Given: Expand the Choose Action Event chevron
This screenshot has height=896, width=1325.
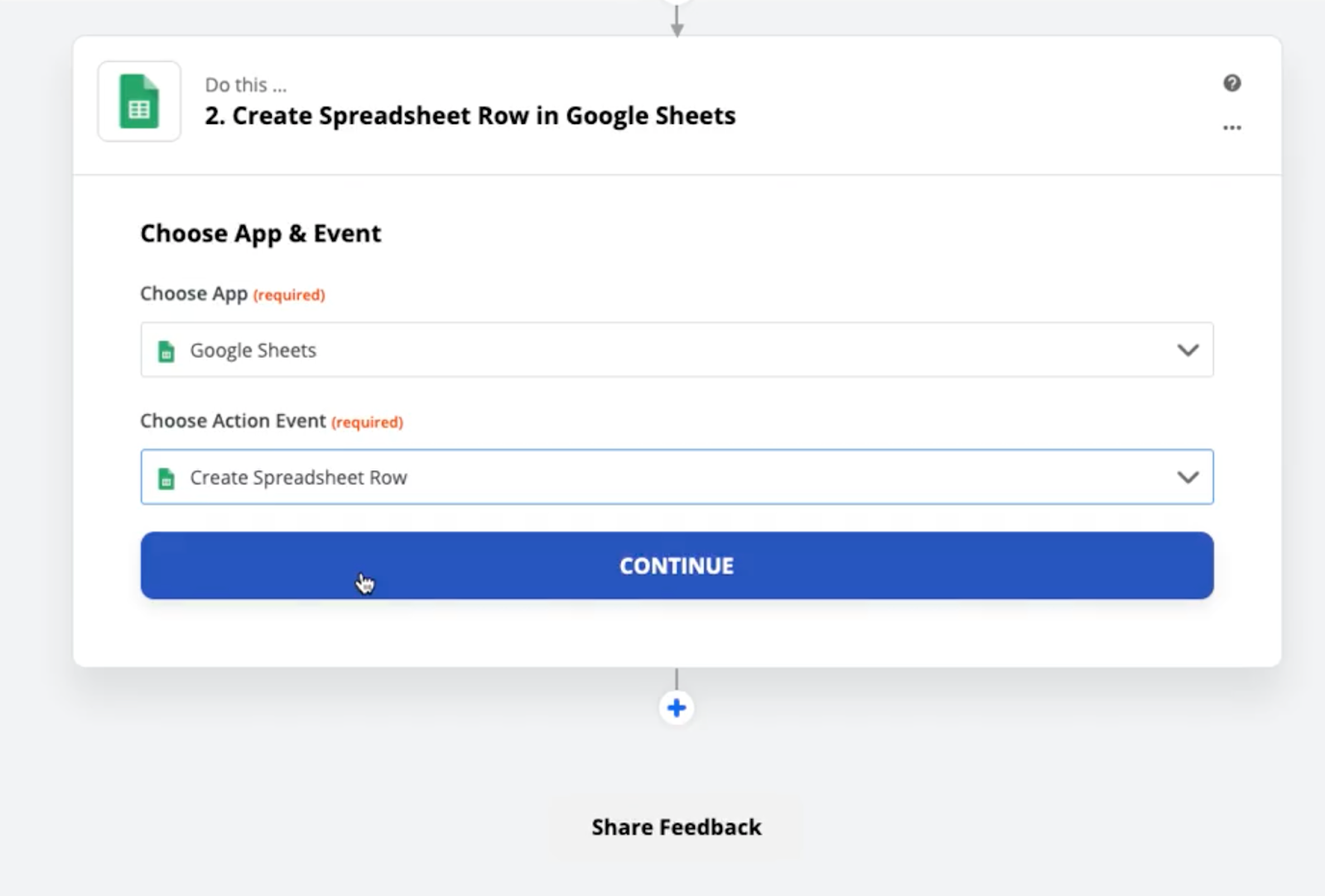Looking at the screenshot, I should point(1188,477).
